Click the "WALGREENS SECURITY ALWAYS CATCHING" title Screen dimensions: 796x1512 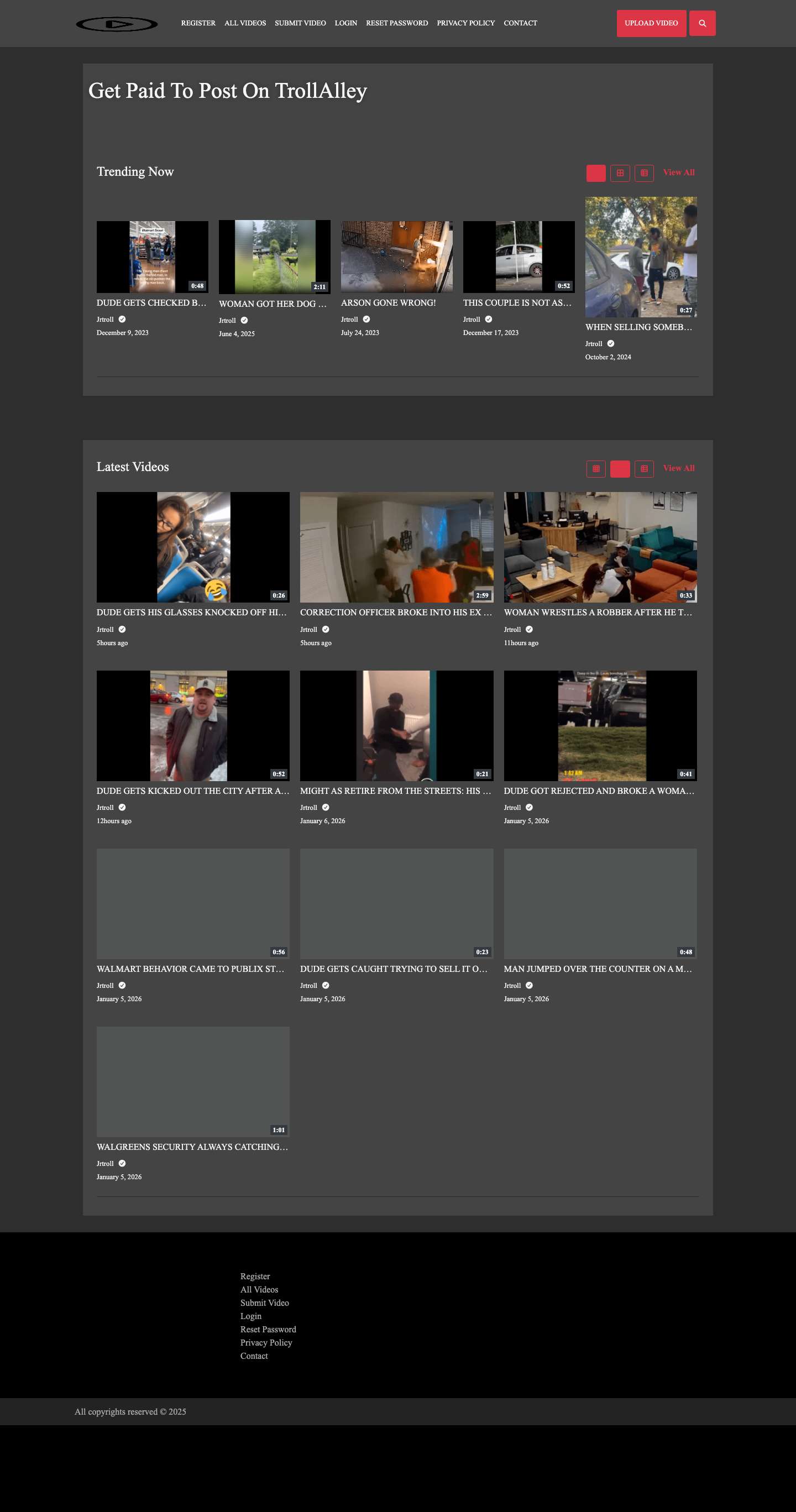point(192,1147)
